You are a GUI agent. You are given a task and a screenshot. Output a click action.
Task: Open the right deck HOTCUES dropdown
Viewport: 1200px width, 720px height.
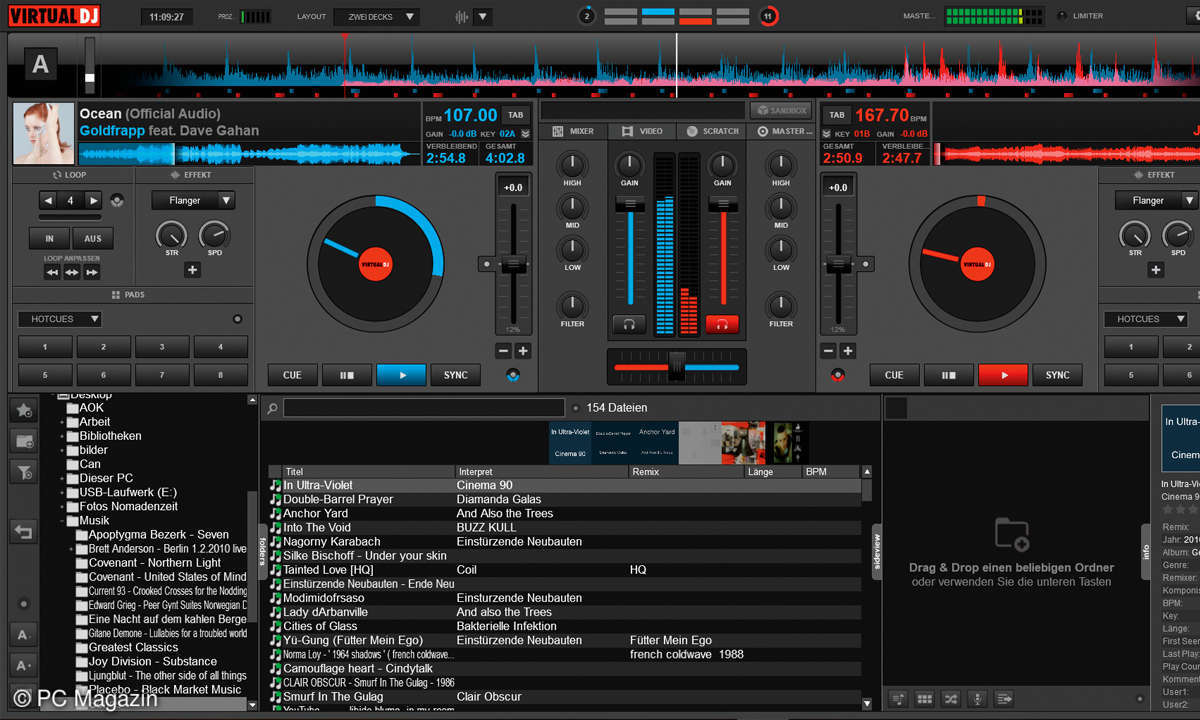pyautogui.click(x=1145, y=319)
